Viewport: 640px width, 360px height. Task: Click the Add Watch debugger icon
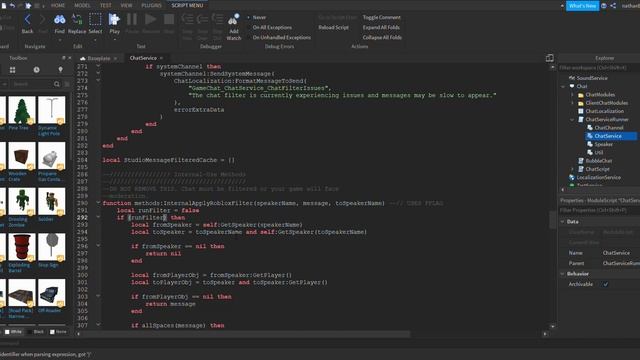point(234,19)
